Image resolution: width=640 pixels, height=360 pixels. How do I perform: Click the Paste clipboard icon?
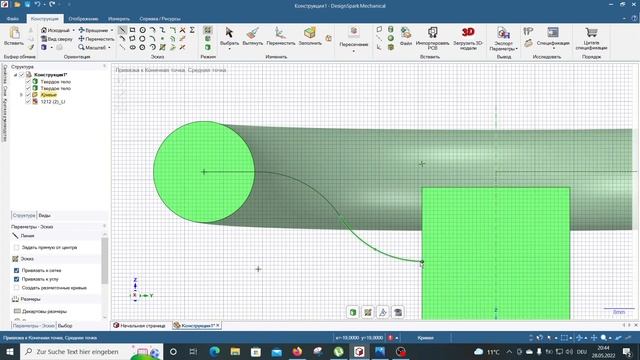[14, 33]
